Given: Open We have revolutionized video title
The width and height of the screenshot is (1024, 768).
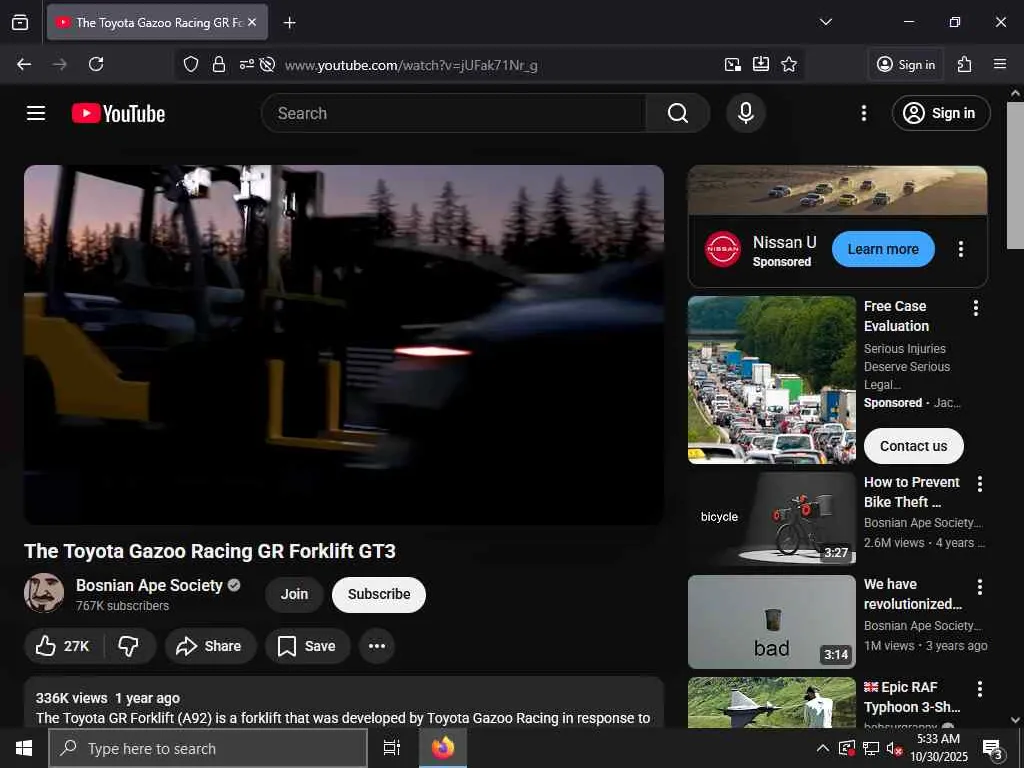Looking at the screenshot, I should tap(912, 594).
